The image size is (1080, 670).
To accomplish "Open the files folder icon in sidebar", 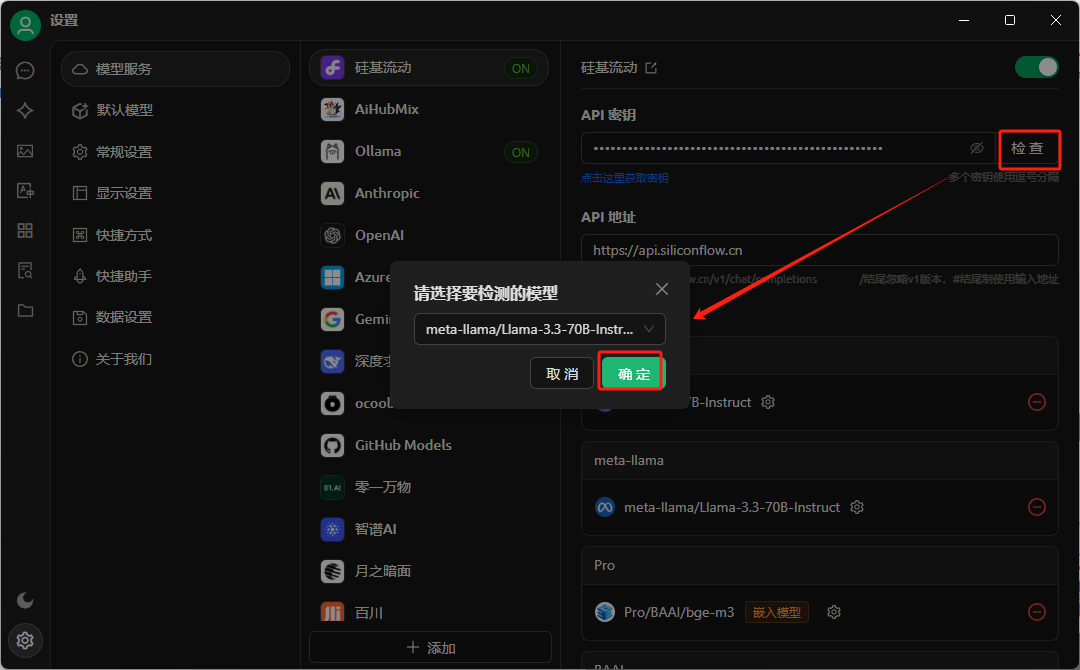I will [25, 311].
